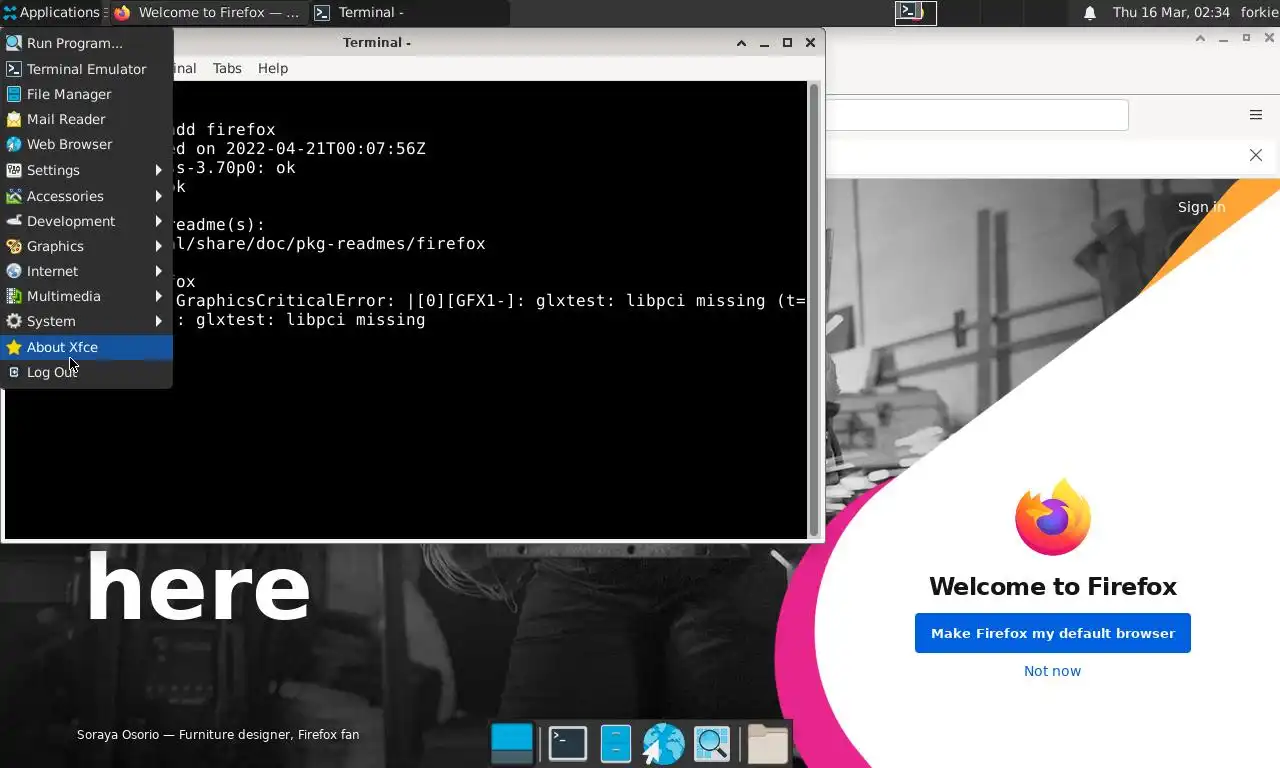The image size is (1280, 768).
Task: Open Web Browser menu entry
Action: pos(87,144)
